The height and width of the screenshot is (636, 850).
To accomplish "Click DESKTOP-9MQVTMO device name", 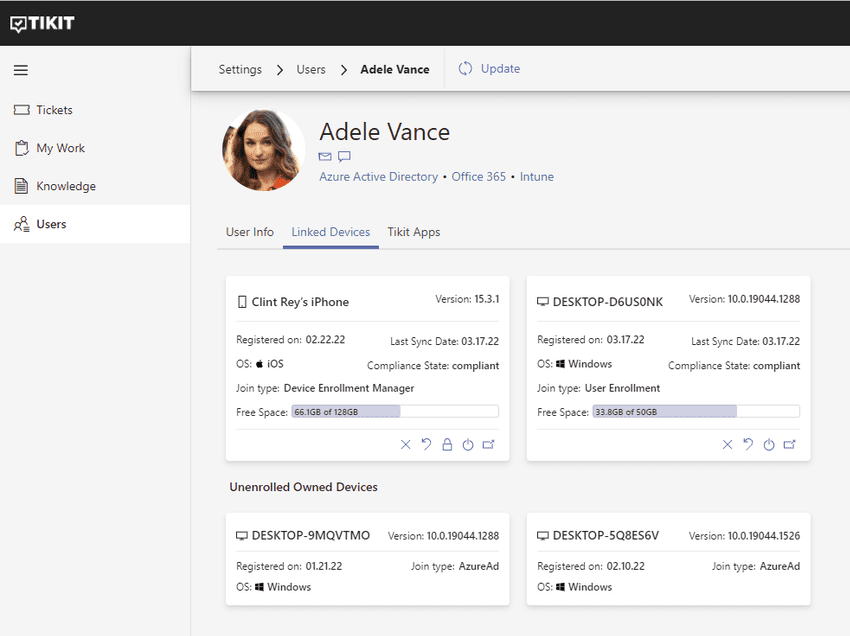I will pyautogui.click(x=311, y=536).
